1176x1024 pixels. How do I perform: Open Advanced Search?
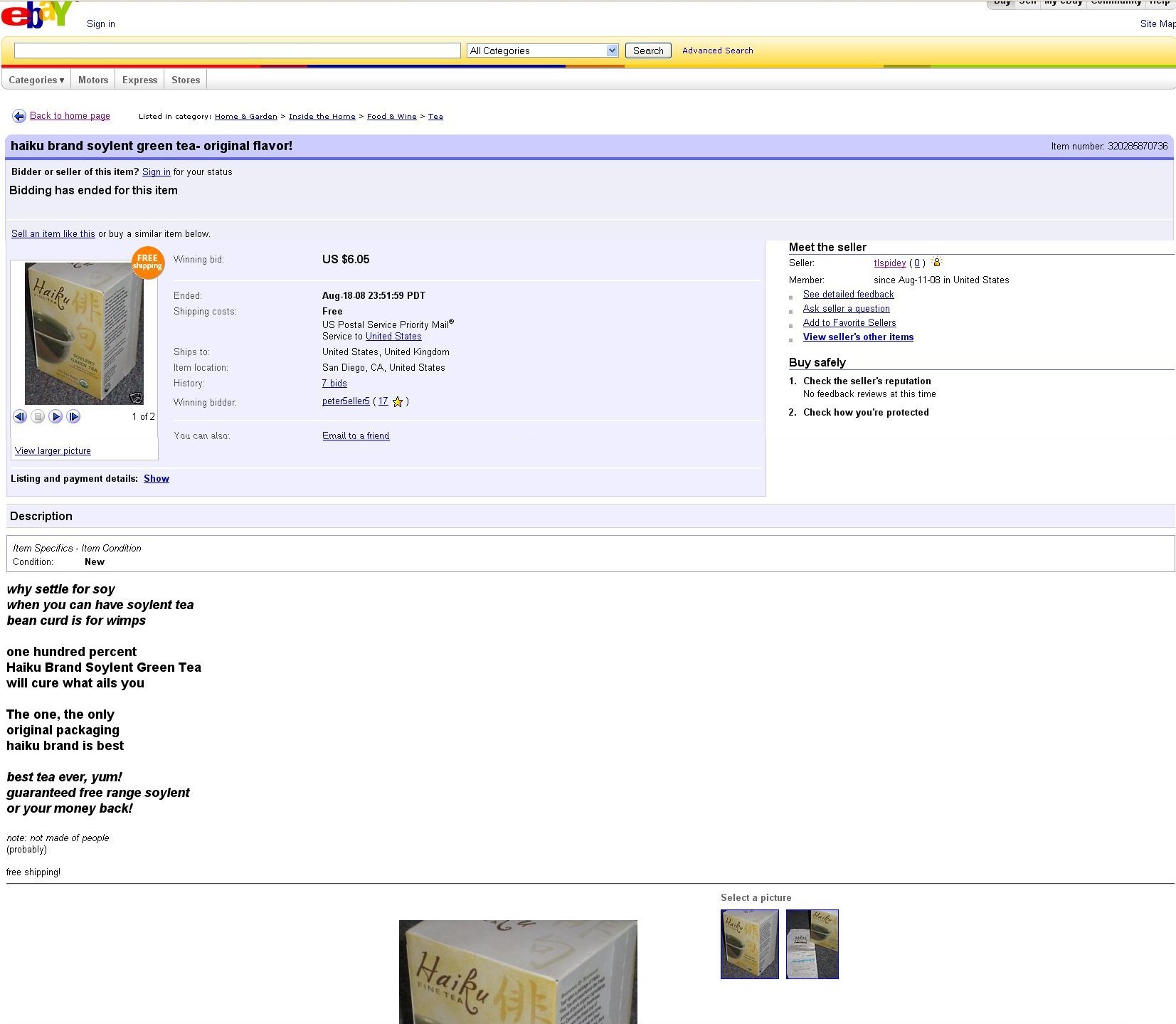point(717,51)
